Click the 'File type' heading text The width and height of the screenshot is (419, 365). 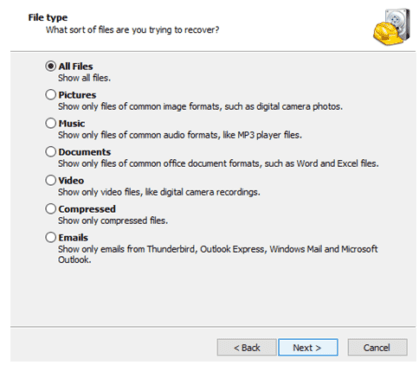click(x=48, y=17)
